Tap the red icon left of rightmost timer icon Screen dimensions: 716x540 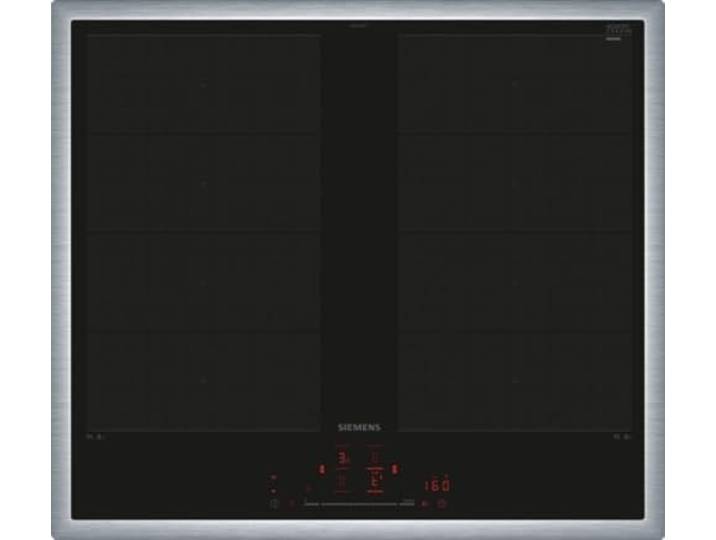click(425, 504)
